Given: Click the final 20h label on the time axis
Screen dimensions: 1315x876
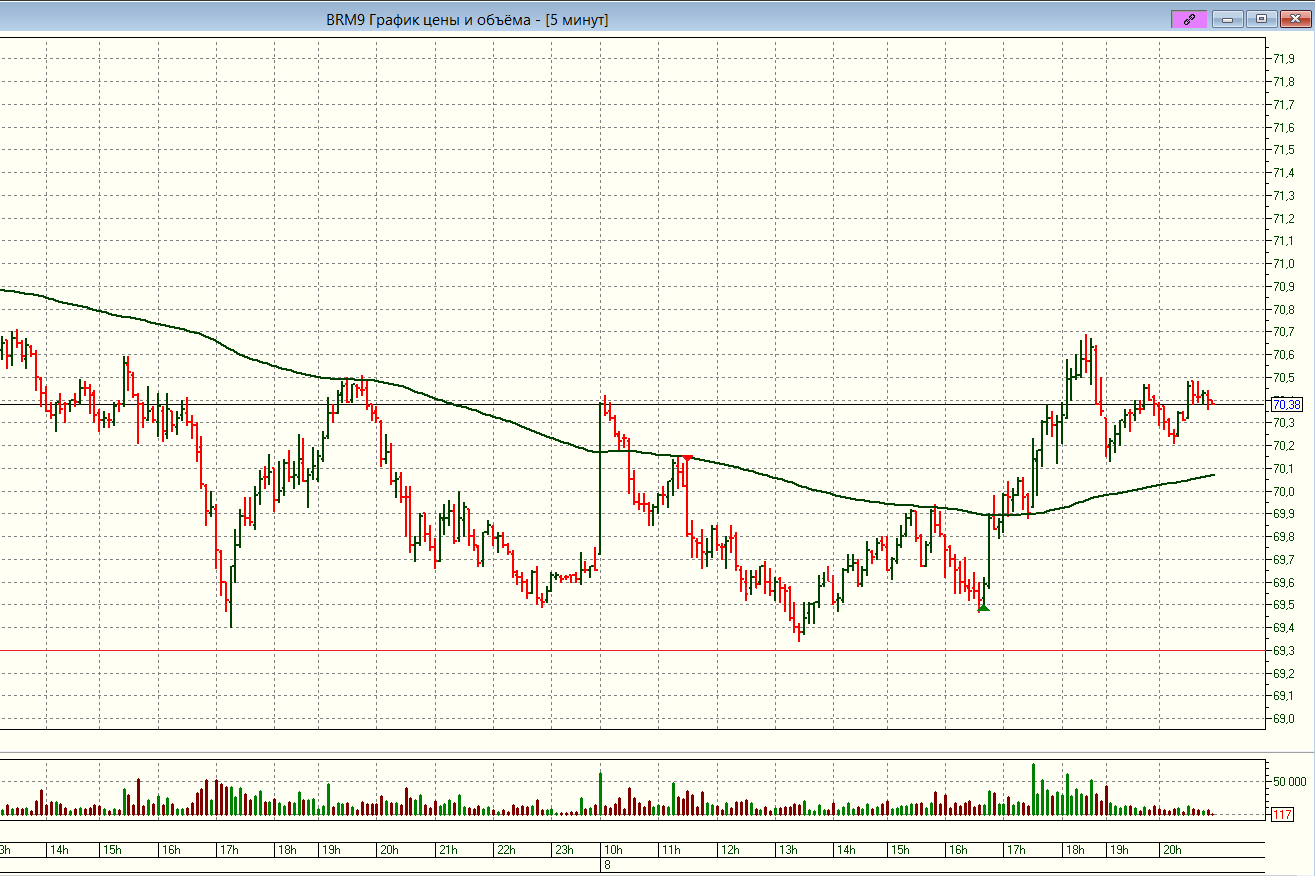Looking at the screenshot, I should click(1172, 850).
